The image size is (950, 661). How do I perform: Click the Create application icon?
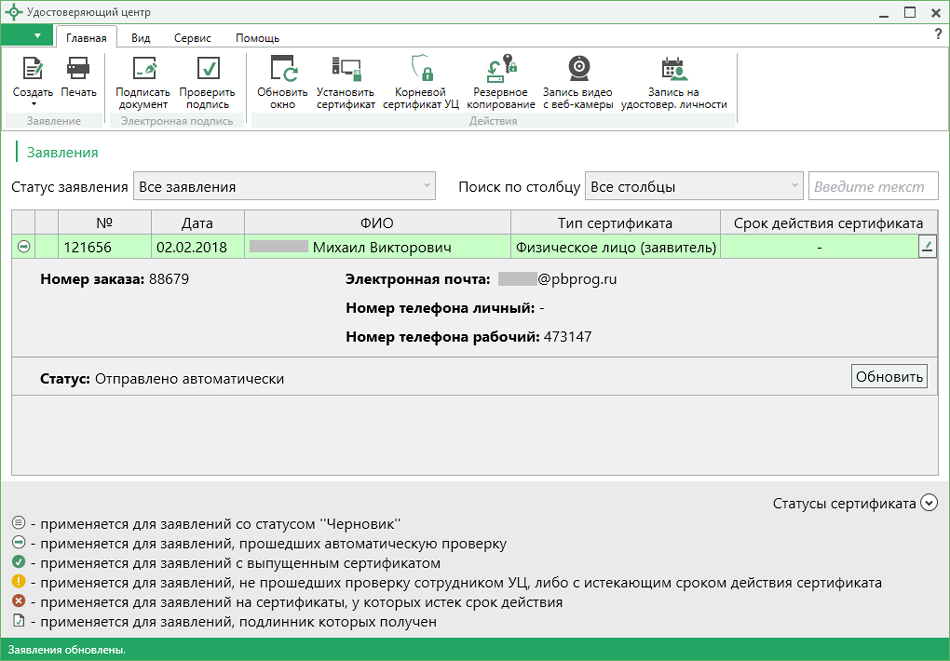click(33, 69)
